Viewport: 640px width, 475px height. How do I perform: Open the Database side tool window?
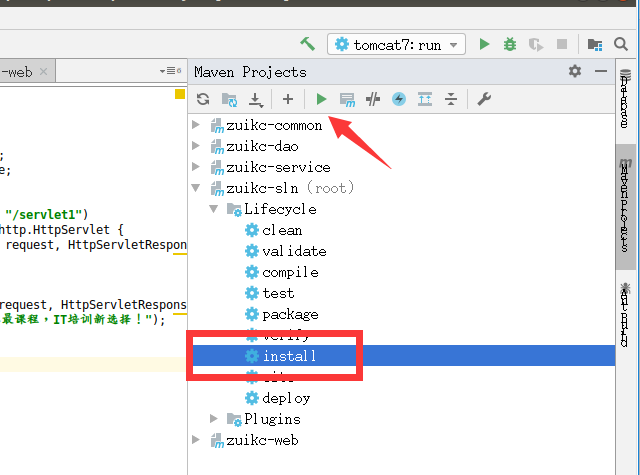pyautogui.click(x=625, y=99)
